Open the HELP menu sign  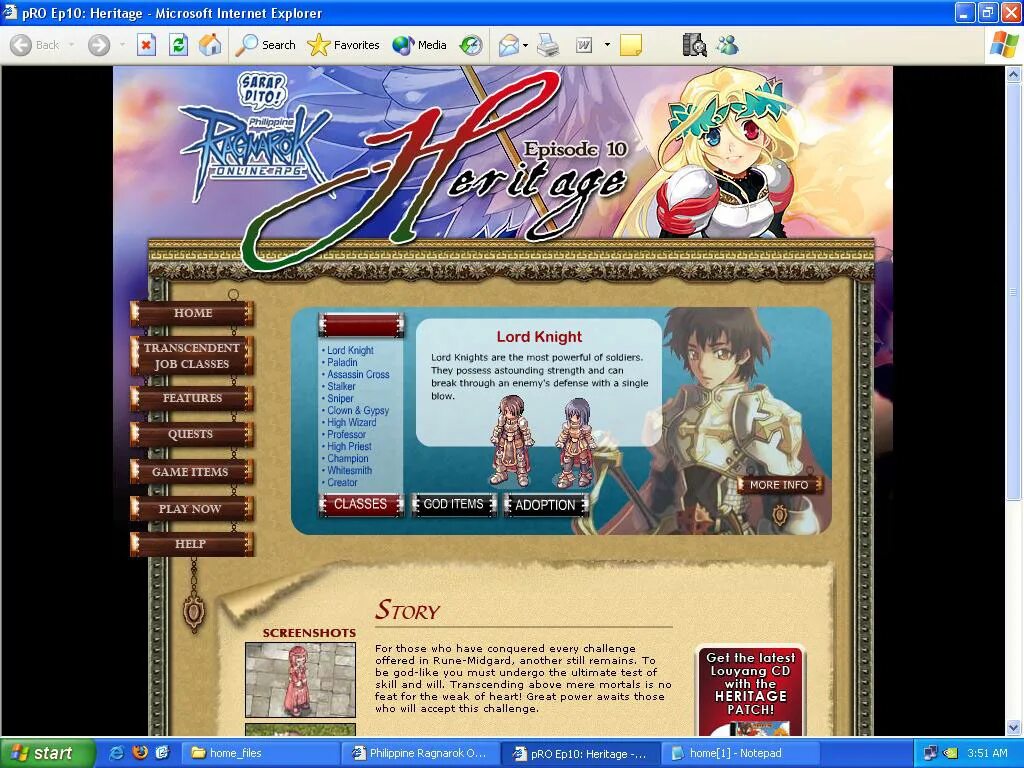[x=191, y=544]
